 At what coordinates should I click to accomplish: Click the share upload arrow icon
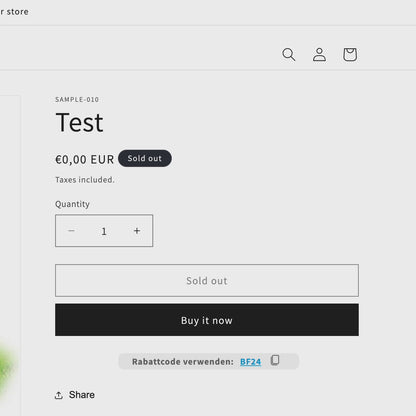click(59, 395)
